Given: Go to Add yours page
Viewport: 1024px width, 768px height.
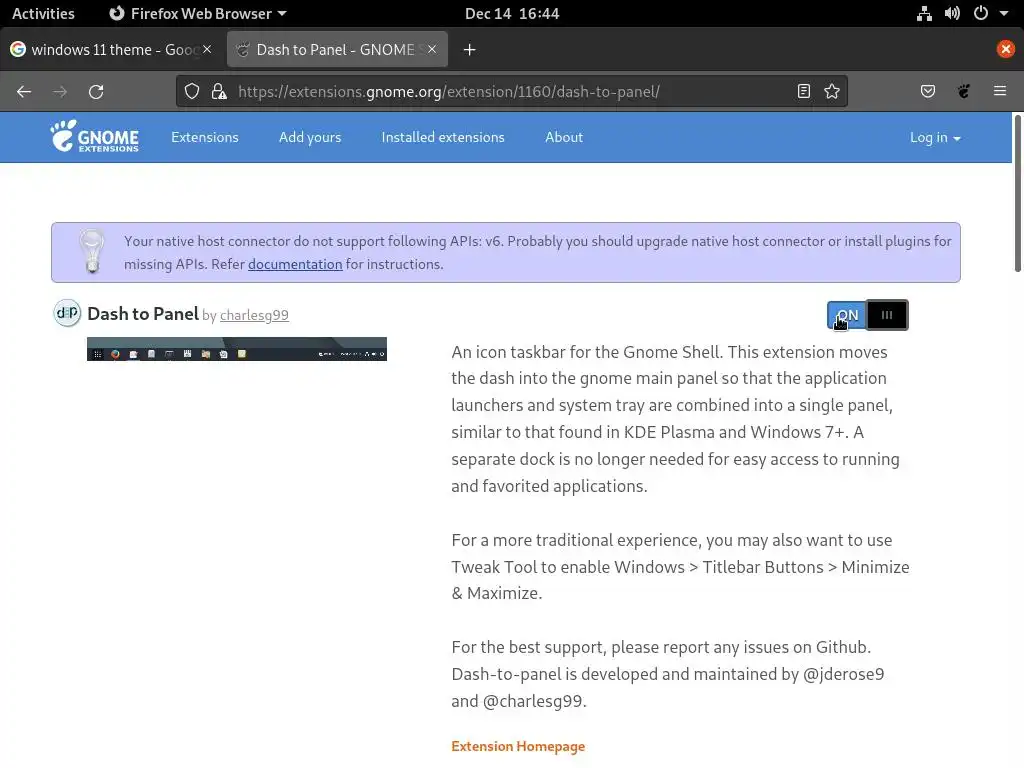Looking at the screenshot, I should tap(310, 137).
